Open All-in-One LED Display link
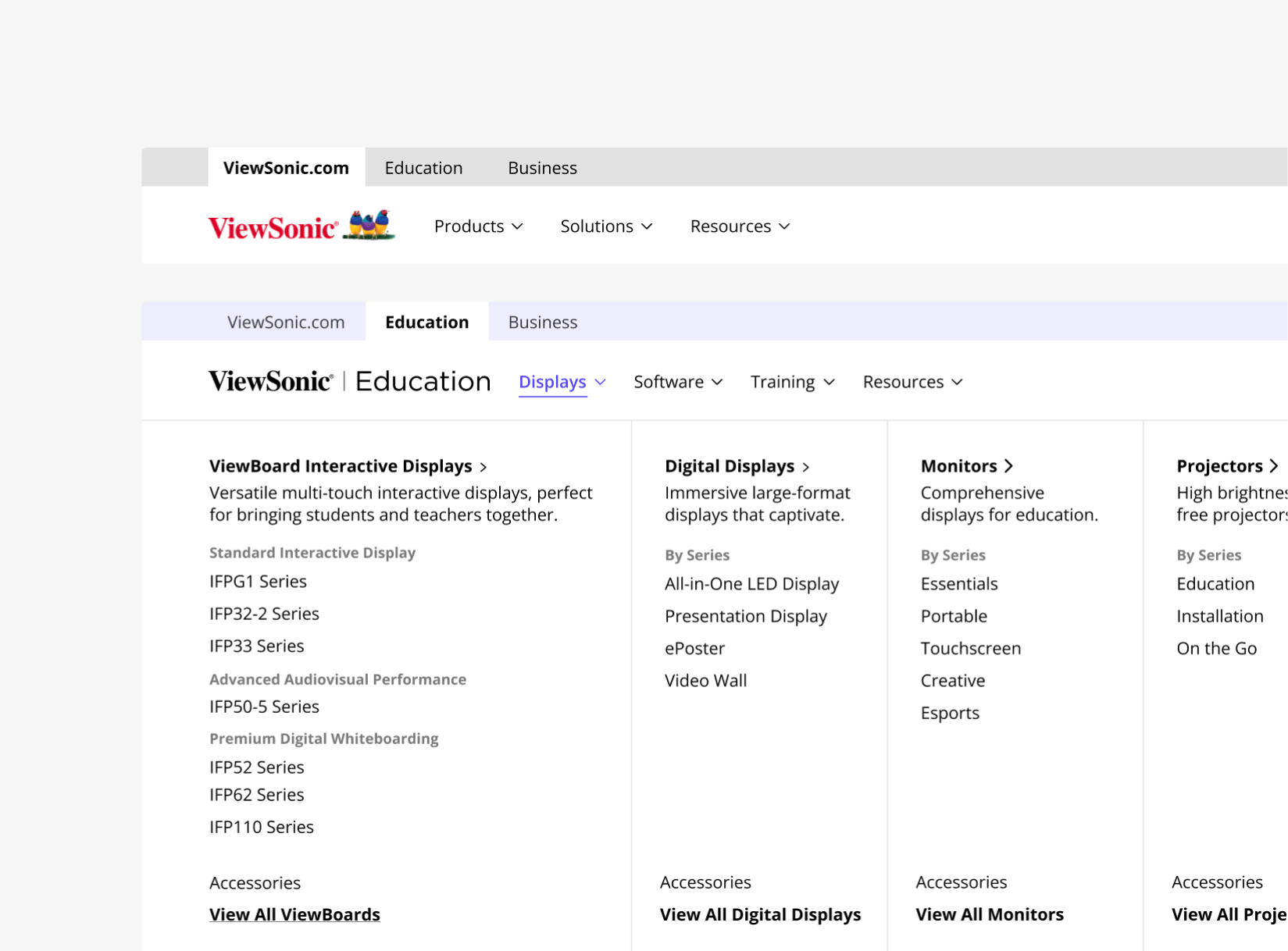Image resolution: width=1288 pixels, height=951 pixels. [751, 584]
